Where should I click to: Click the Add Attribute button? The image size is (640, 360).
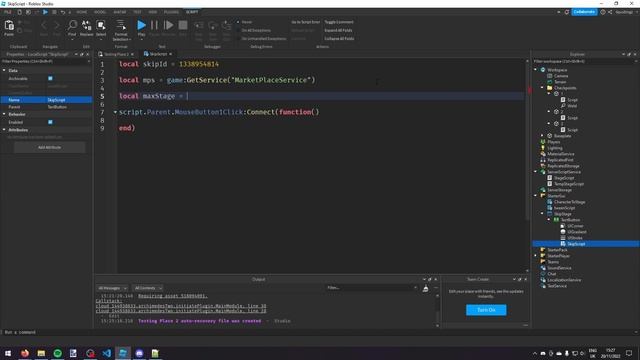(x=49, y=147)
